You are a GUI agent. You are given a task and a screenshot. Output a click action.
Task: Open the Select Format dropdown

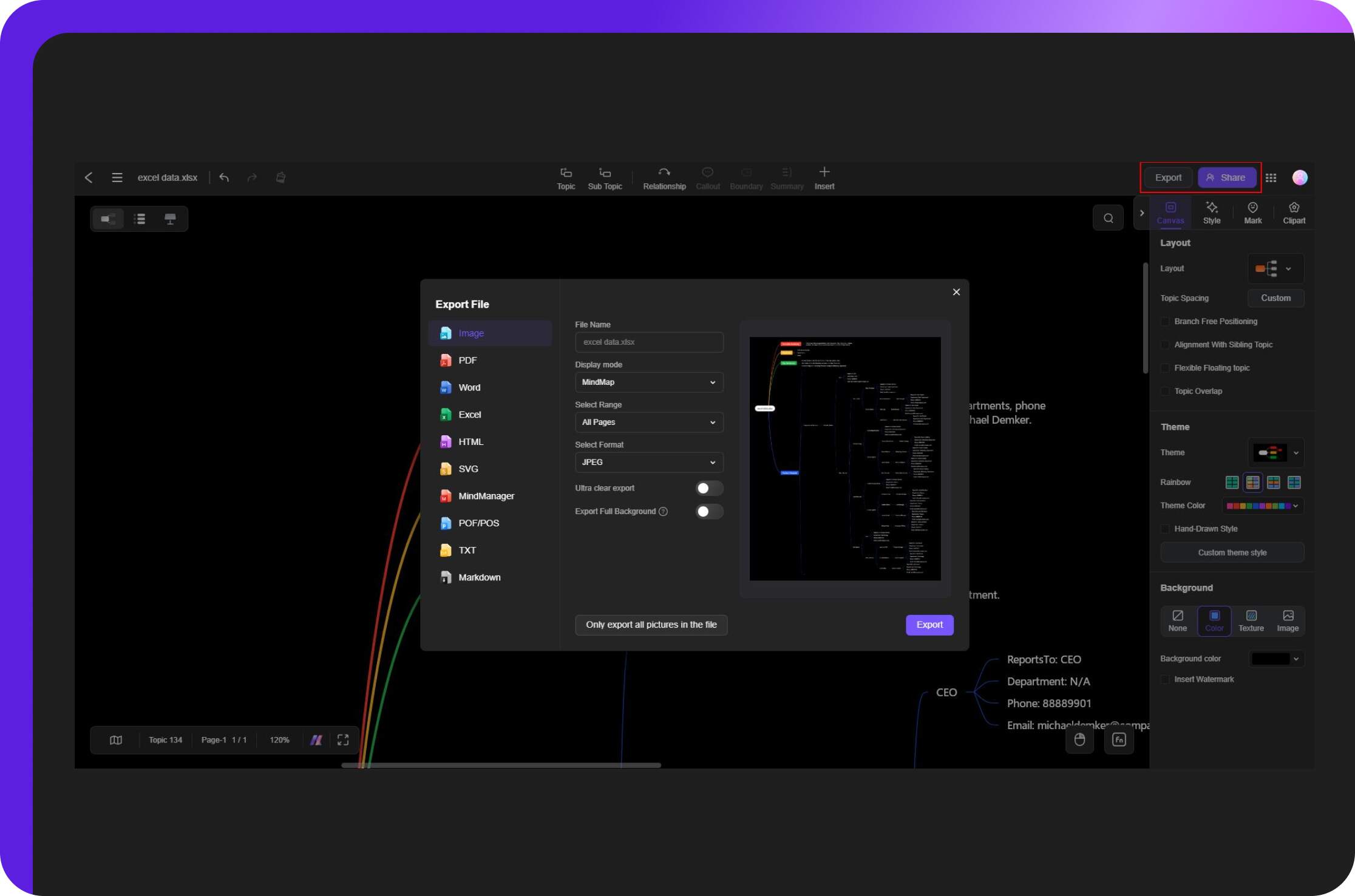(x=648, y=461)
